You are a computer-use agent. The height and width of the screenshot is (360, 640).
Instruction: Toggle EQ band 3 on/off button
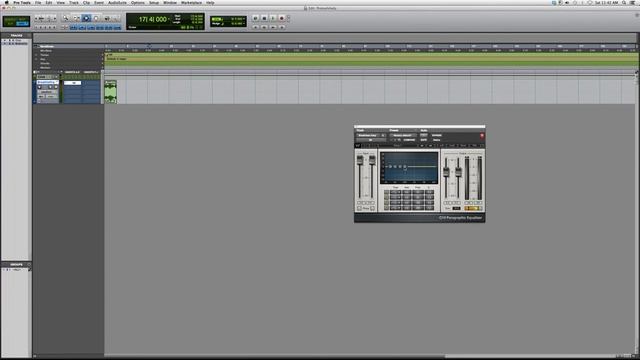point(387,202)
